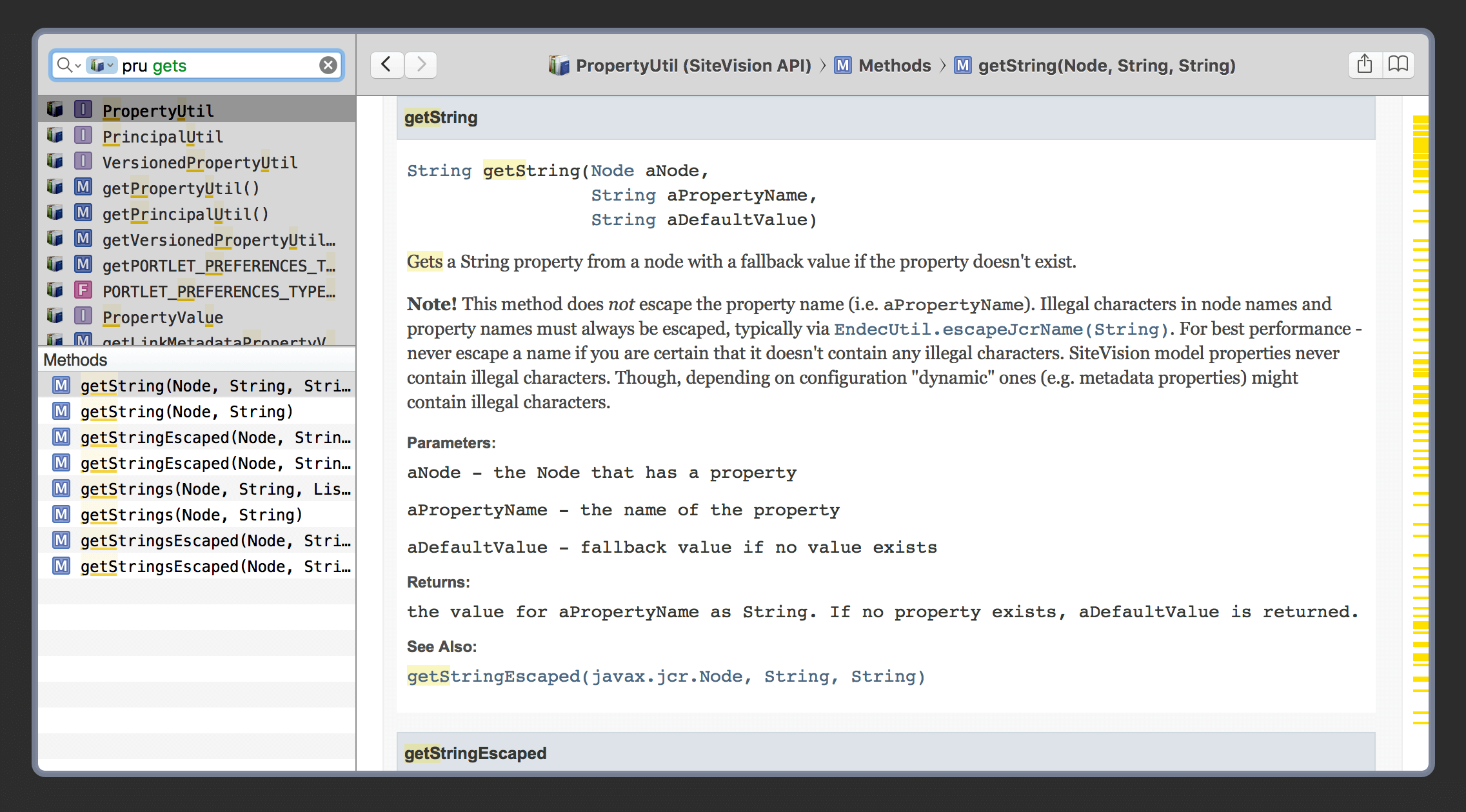Click the Methods breadcrumb M icon
The width and height of the screenshot is (1466, 812).
[843, 65]
